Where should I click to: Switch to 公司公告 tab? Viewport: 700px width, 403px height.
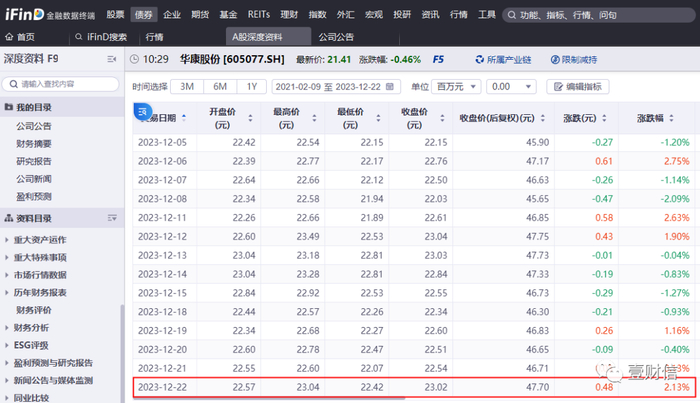pos(336,37)
